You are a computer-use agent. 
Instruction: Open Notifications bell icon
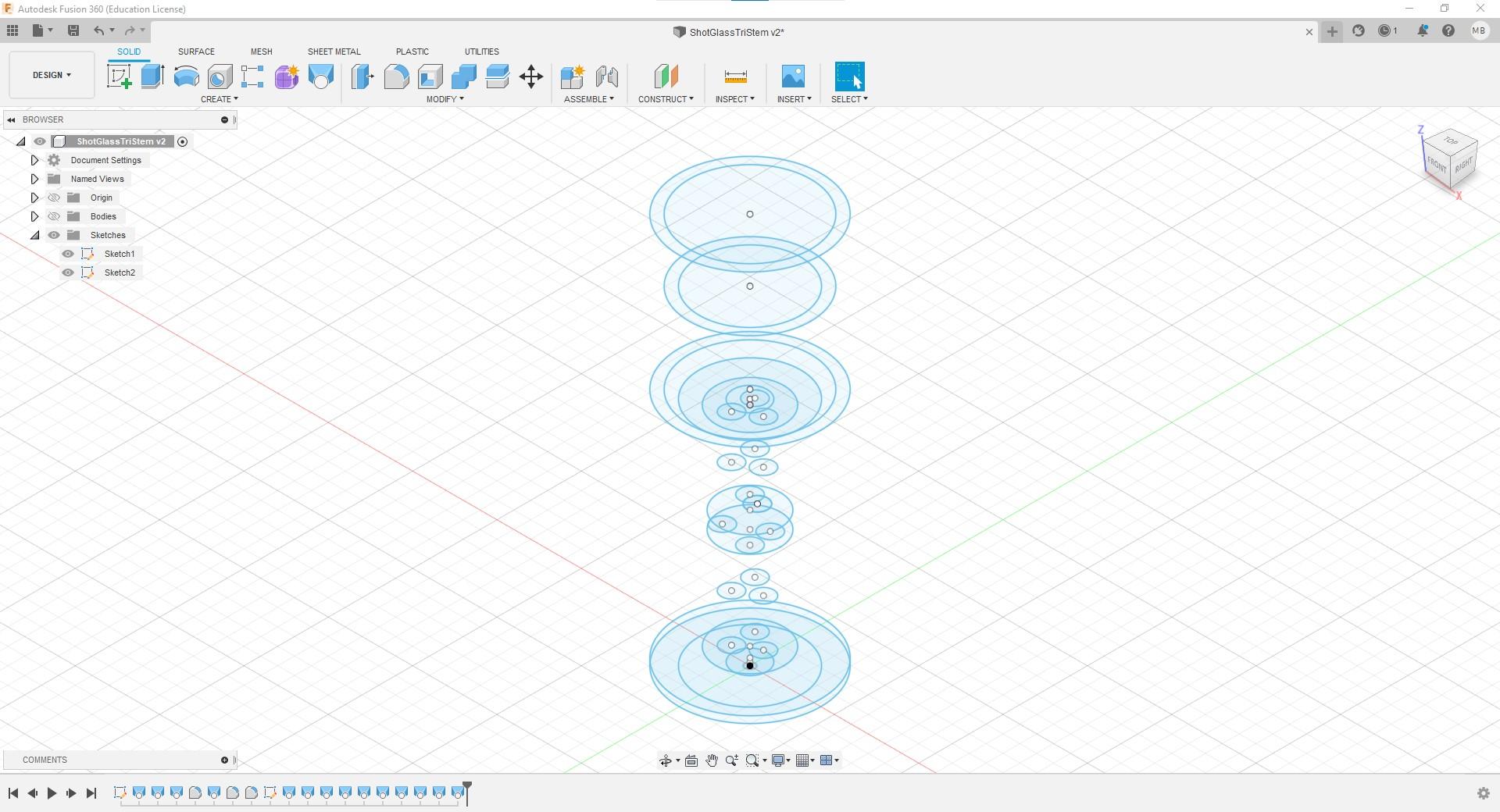(1423, 30)
